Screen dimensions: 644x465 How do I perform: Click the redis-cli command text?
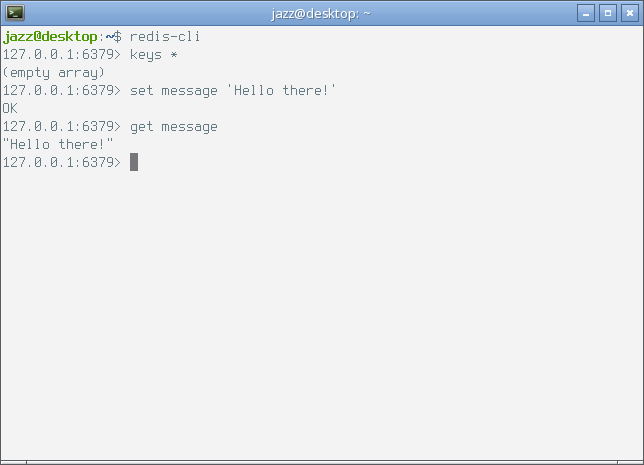pyautogui.click(x=165, y=37)
